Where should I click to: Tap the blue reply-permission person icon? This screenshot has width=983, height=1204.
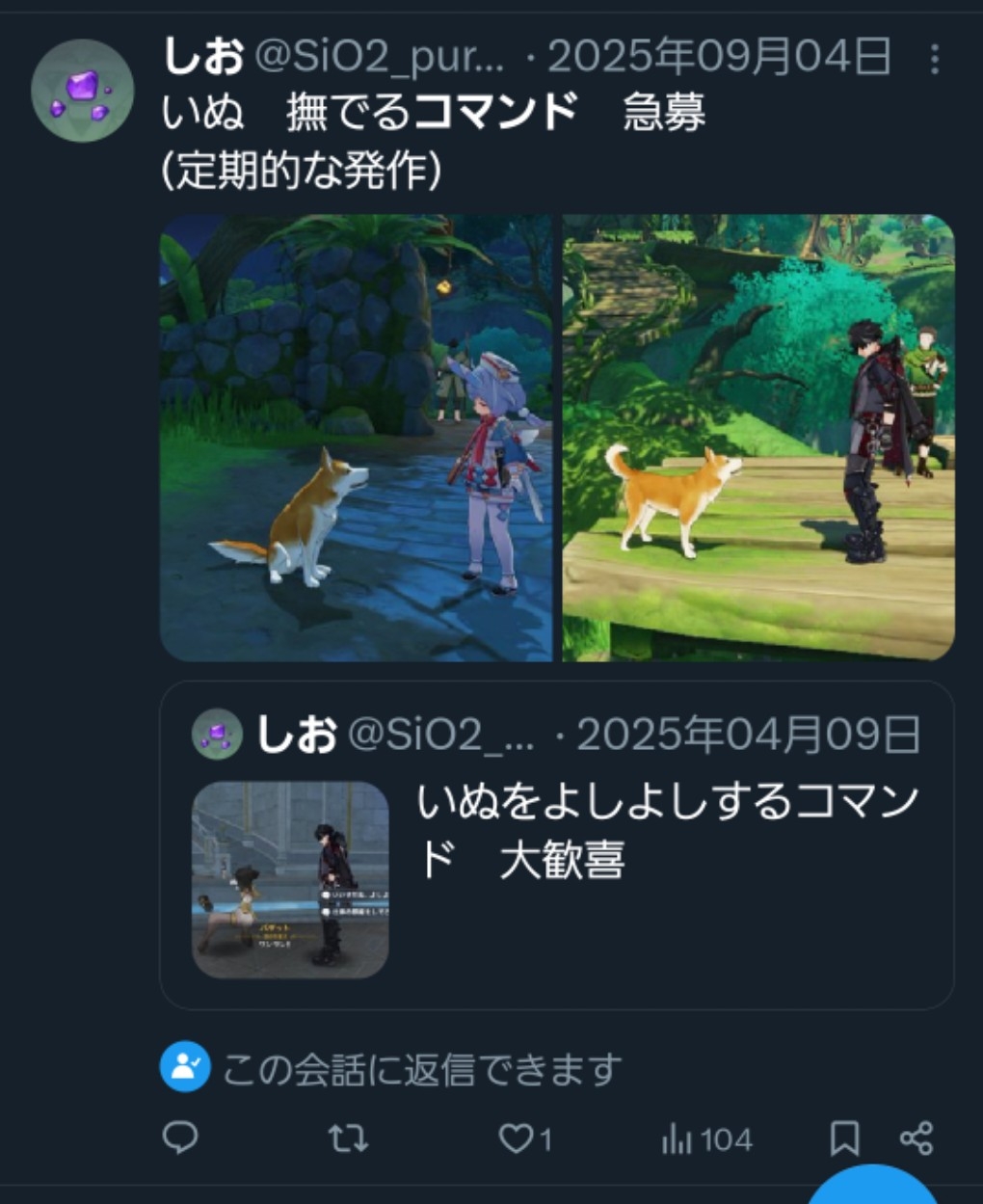click(x=185, y=1068)
